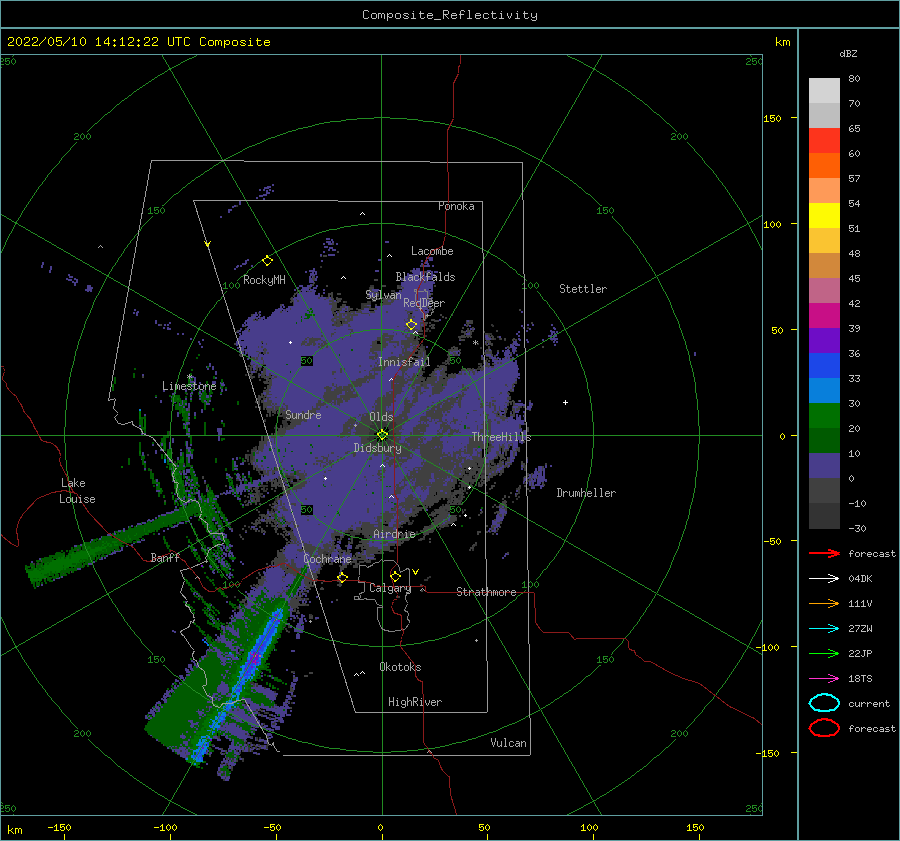Select the yellow diamond marker below Cochrane
Image resolution: width=900 pixels, height=841 pixels.
click(343, 577)
